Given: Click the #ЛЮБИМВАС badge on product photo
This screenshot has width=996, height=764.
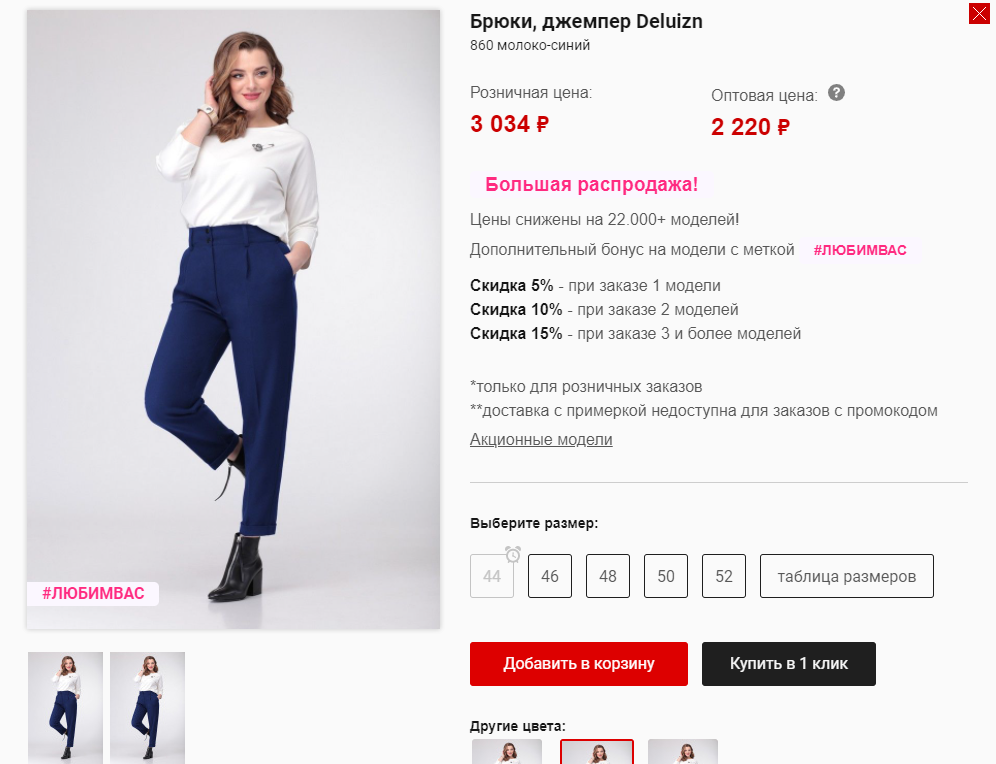Looking at the screenshot, I should pyautogui.click(x=93, y=594).
